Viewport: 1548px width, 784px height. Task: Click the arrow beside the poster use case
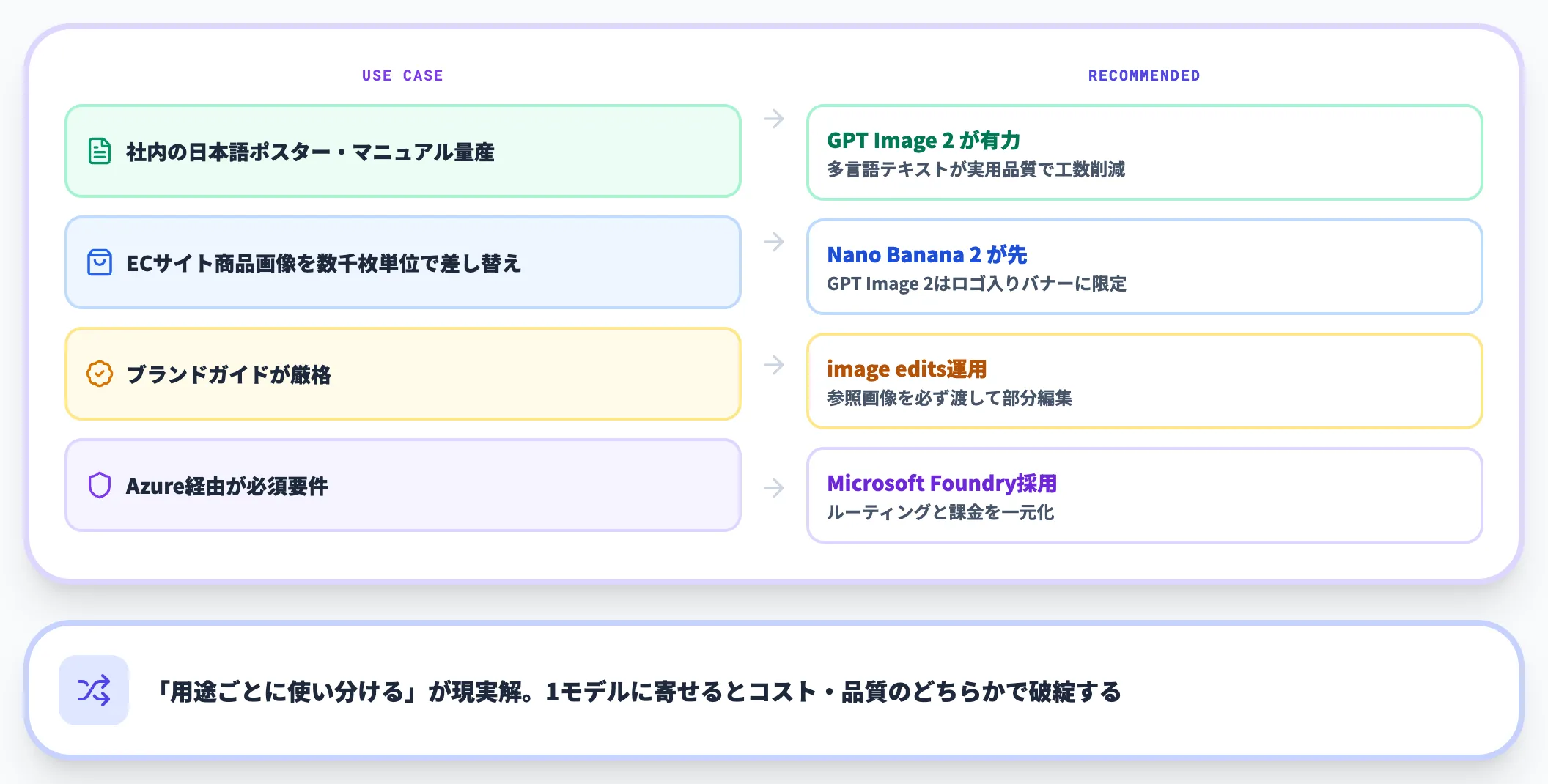[x=775, y=119]
